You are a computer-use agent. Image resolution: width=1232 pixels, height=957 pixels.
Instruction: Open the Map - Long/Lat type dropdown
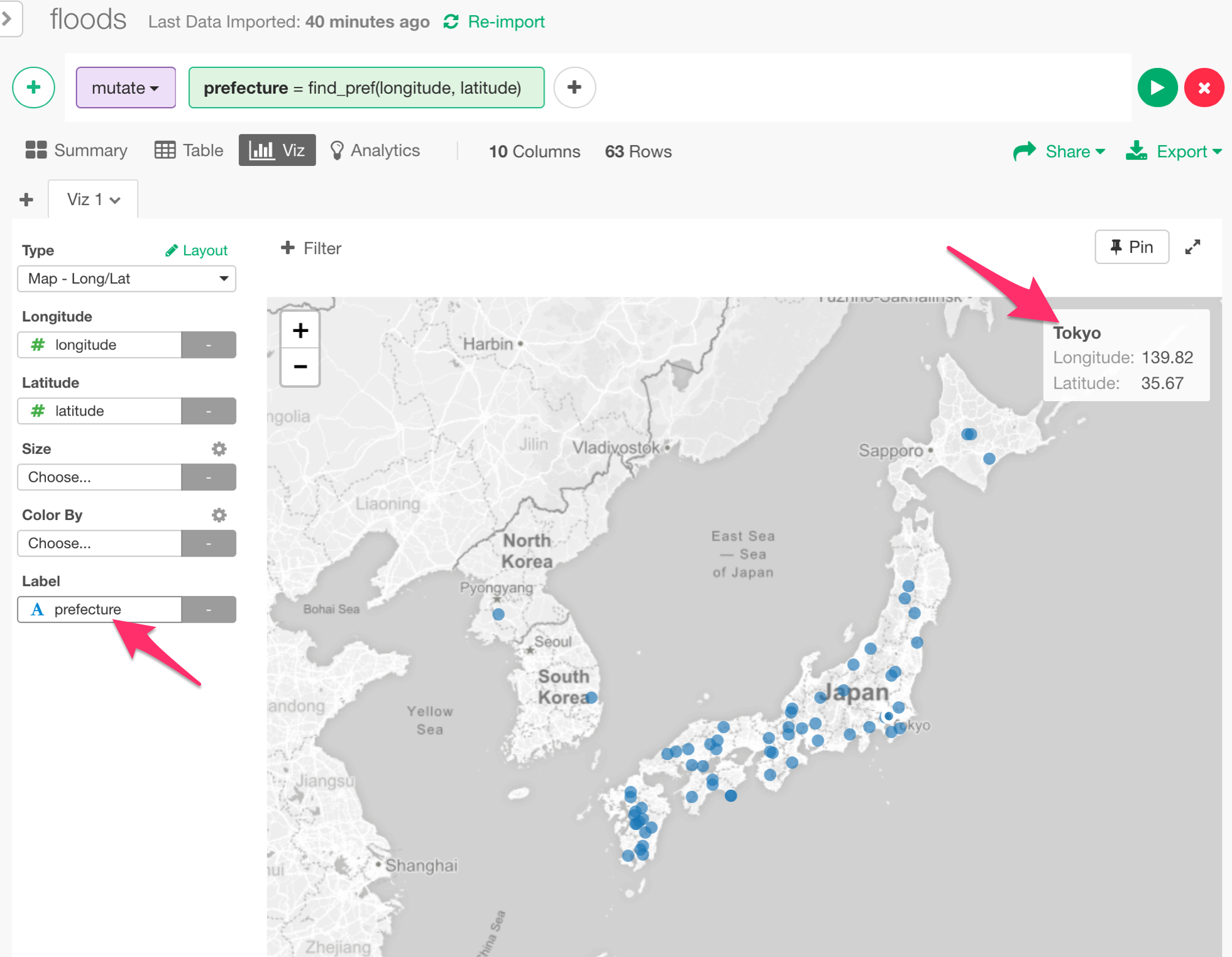tap(224, 279)
